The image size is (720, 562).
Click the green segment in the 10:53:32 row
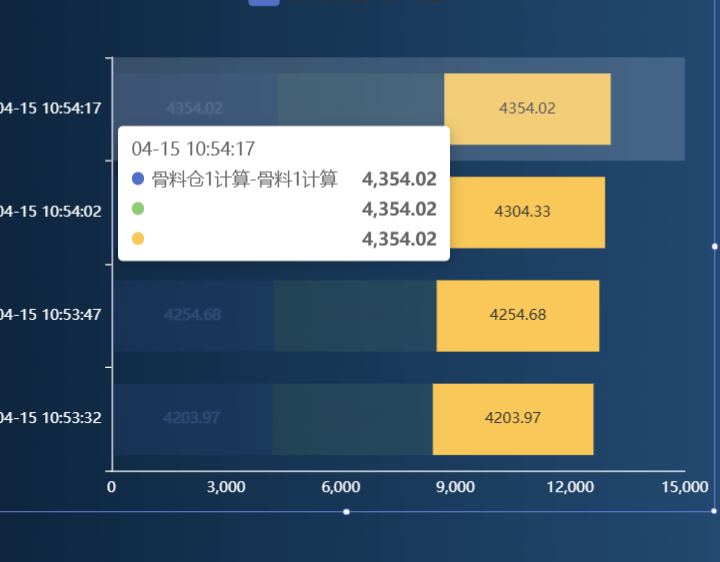[352, 418]
